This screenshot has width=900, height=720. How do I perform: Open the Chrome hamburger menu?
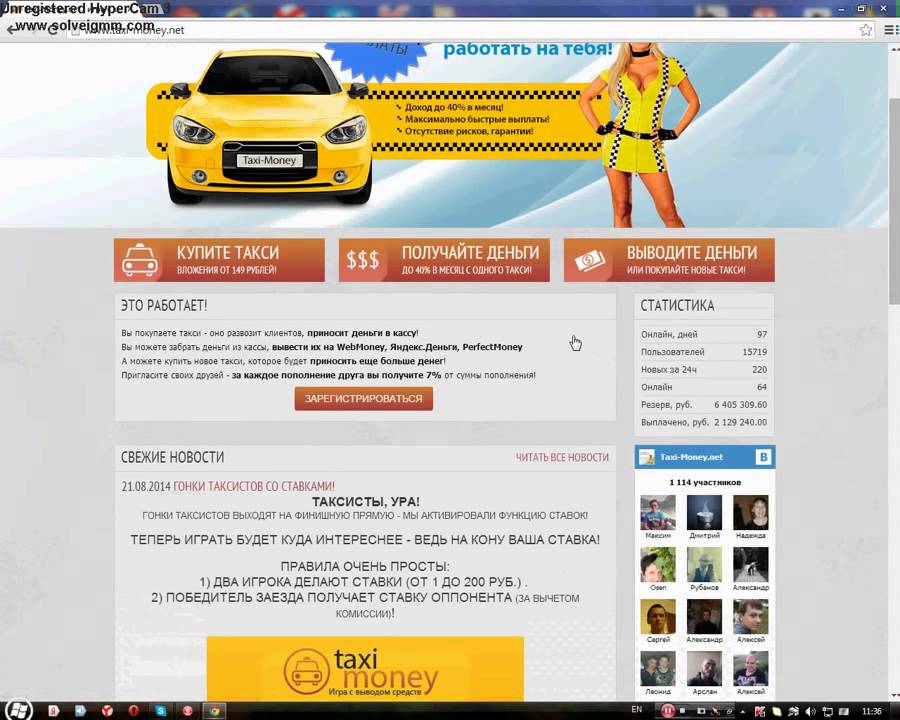(x=888, y=30)
